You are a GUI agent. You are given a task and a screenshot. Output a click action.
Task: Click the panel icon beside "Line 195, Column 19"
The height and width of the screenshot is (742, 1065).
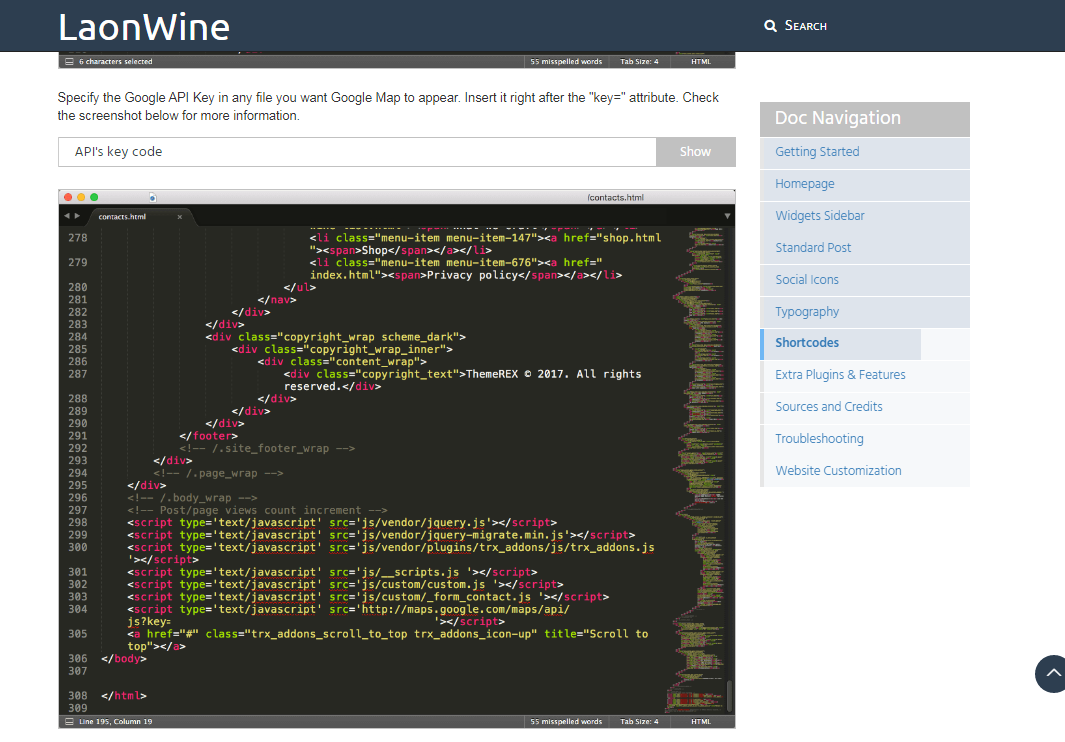pyautogui.click(x=69, y=722)
